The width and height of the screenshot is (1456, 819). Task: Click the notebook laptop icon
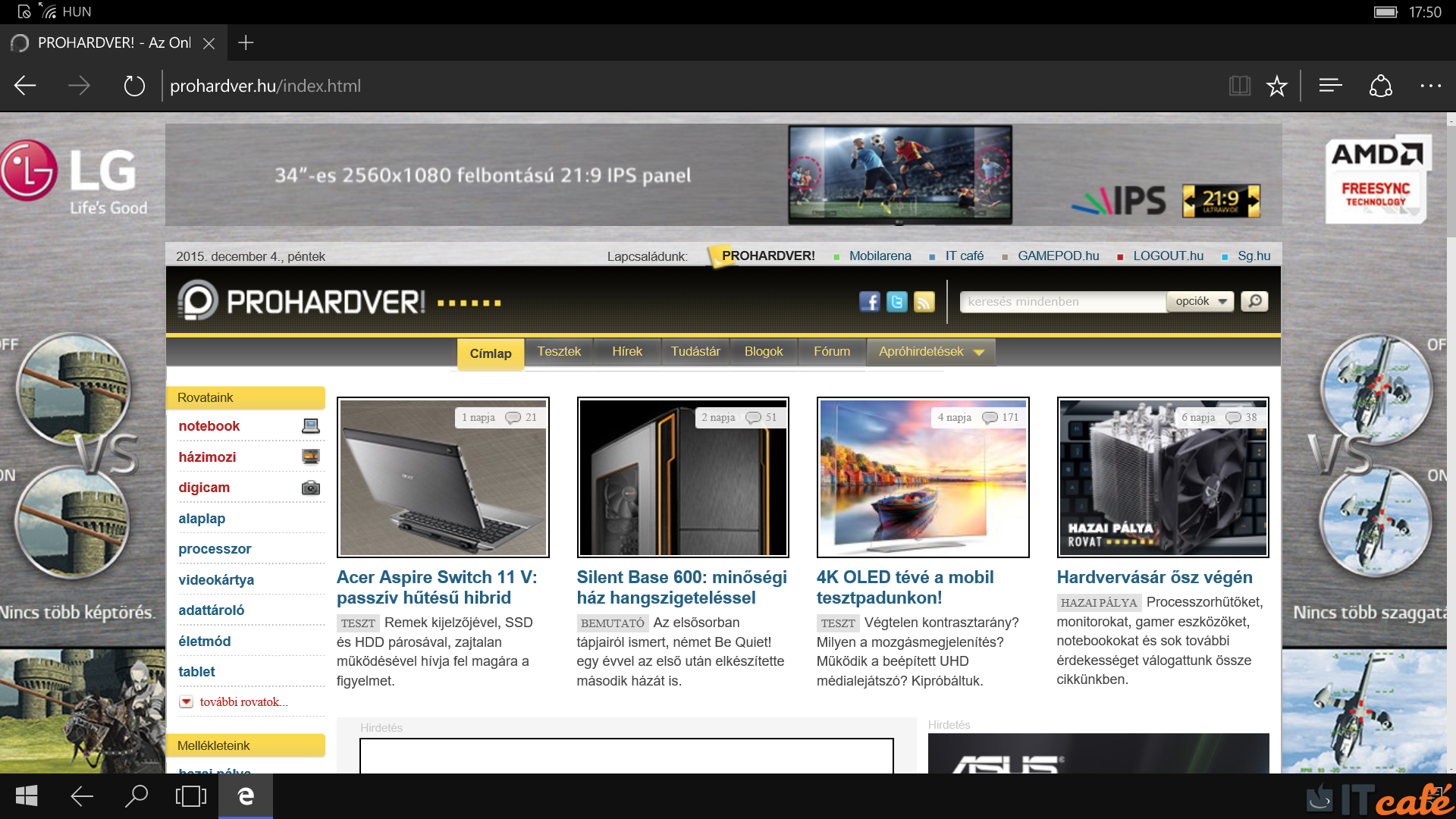pyautogui.click(x=311, y=426)
